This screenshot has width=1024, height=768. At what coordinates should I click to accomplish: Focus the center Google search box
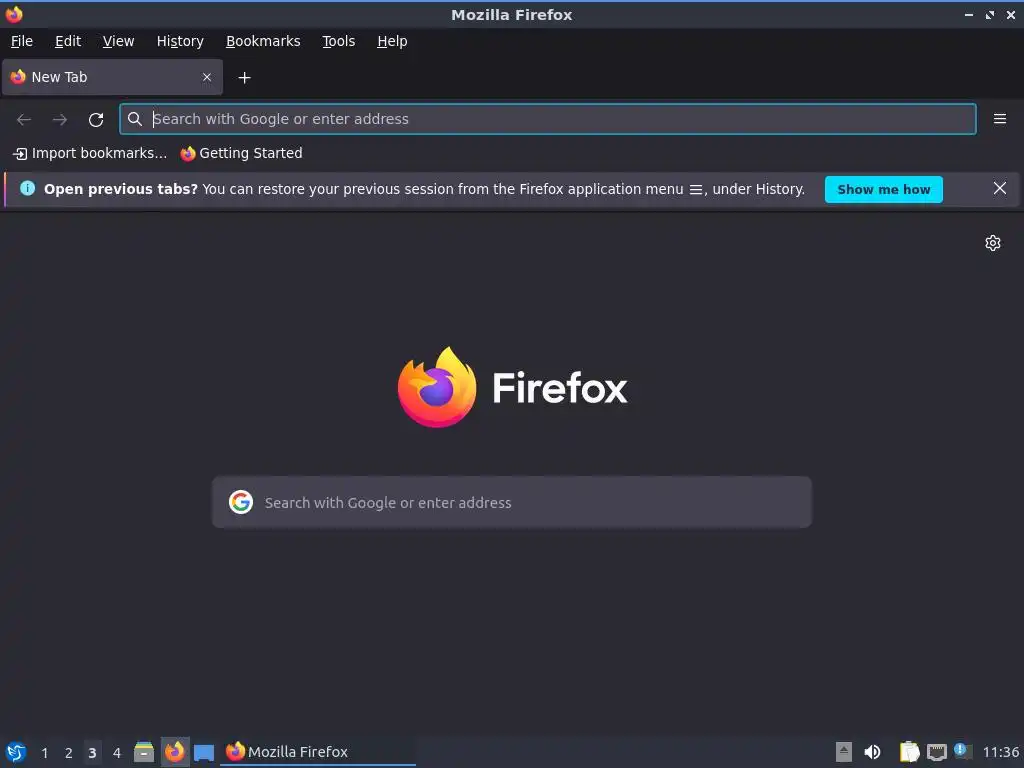coord(512,502)
